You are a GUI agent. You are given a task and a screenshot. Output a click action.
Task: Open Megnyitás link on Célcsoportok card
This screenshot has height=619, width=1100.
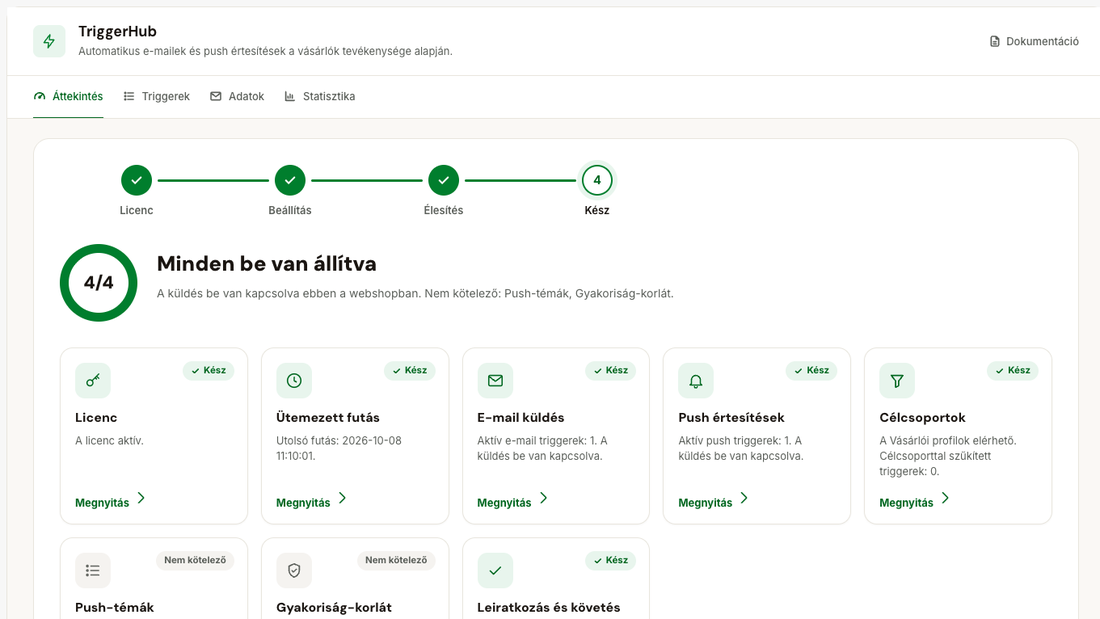pyautogui.click(x=915, y=501)
